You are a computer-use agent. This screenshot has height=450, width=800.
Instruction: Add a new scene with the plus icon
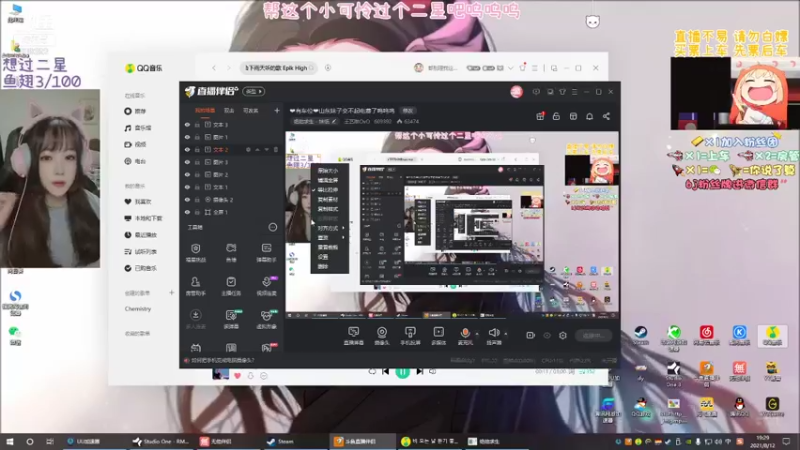(277, 110)
